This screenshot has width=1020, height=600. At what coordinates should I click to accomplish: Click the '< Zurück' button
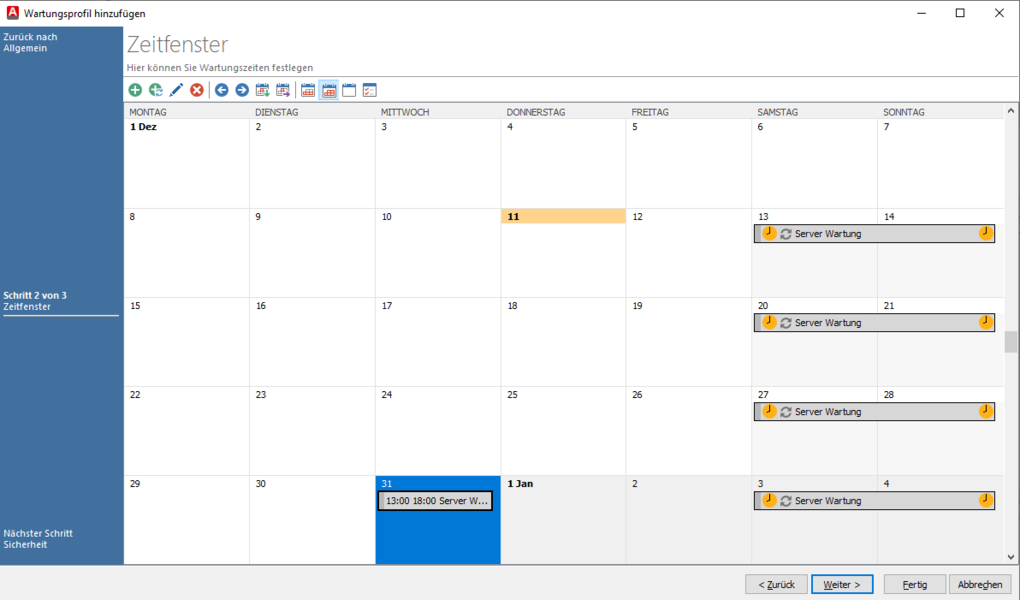(x=776, y=584)
